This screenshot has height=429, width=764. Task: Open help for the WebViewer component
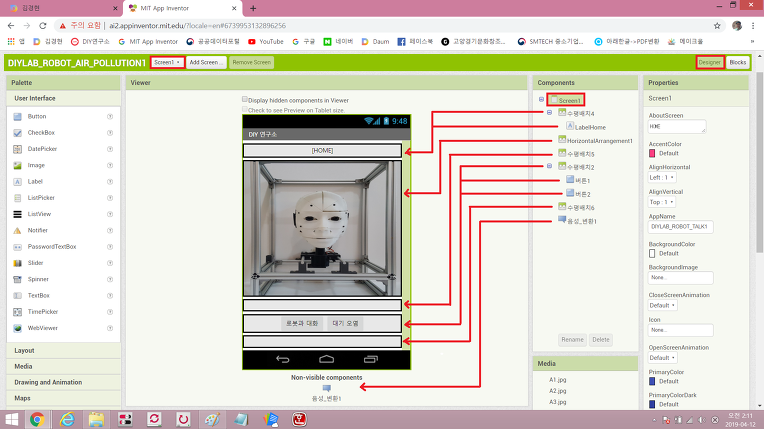pos(110,328)
